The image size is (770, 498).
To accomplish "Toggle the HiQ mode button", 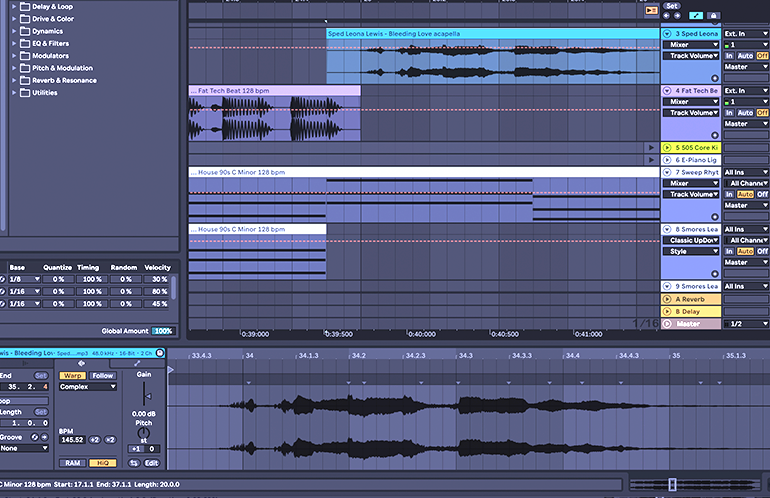I will [x=102, y=463].
